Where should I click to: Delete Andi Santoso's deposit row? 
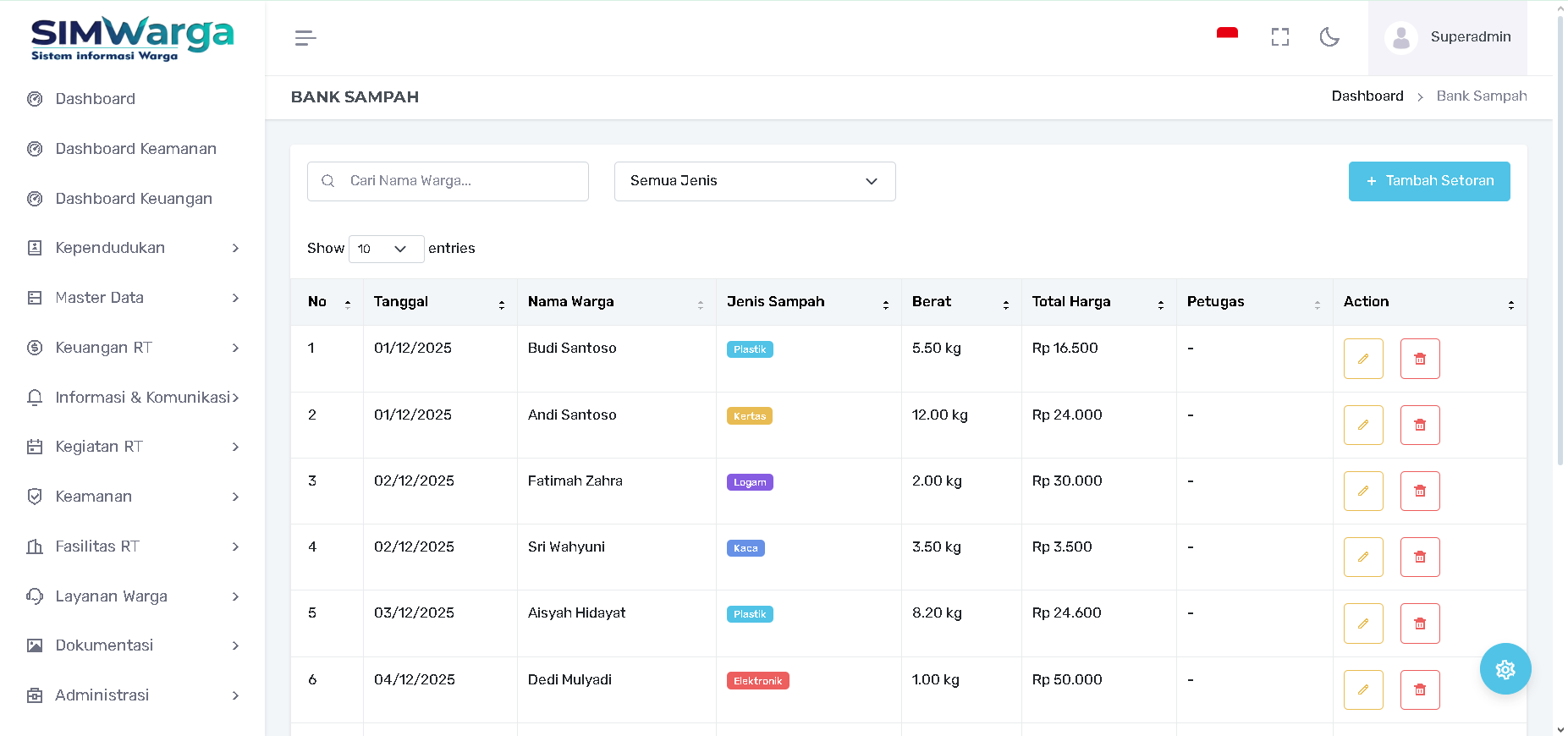tap(1419, 425)
